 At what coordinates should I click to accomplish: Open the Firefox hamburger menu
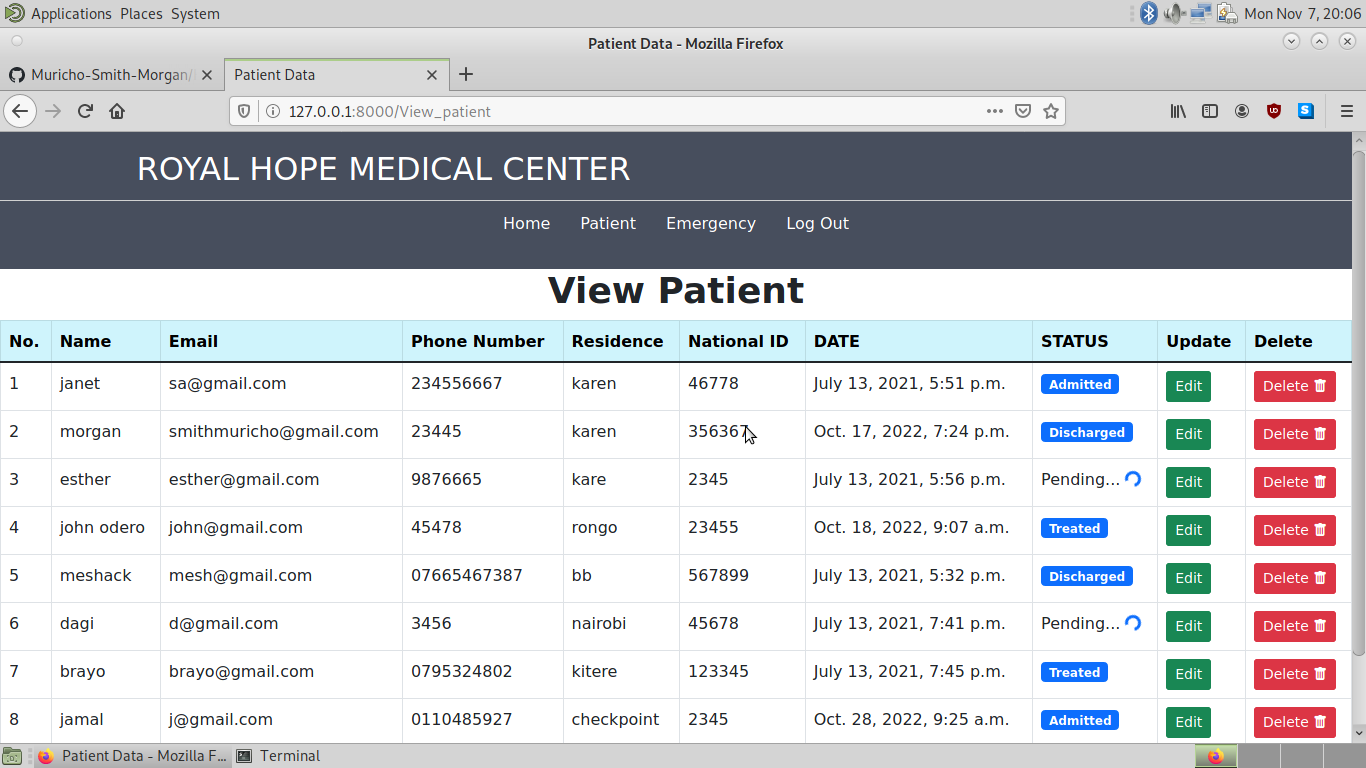click(x=1347, y=111)
